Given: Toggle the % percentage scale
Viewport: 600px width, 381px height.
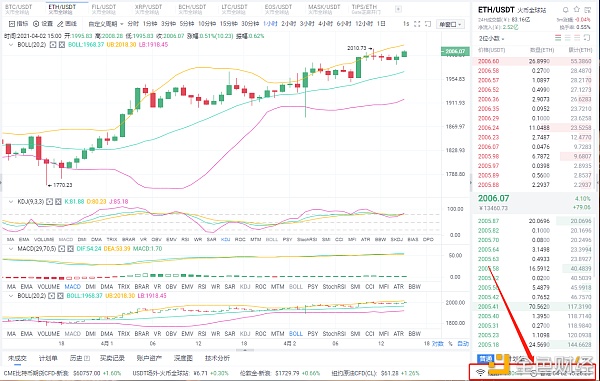Looking at the screenshot, I should pyautogui.click(x=450, y=344).
